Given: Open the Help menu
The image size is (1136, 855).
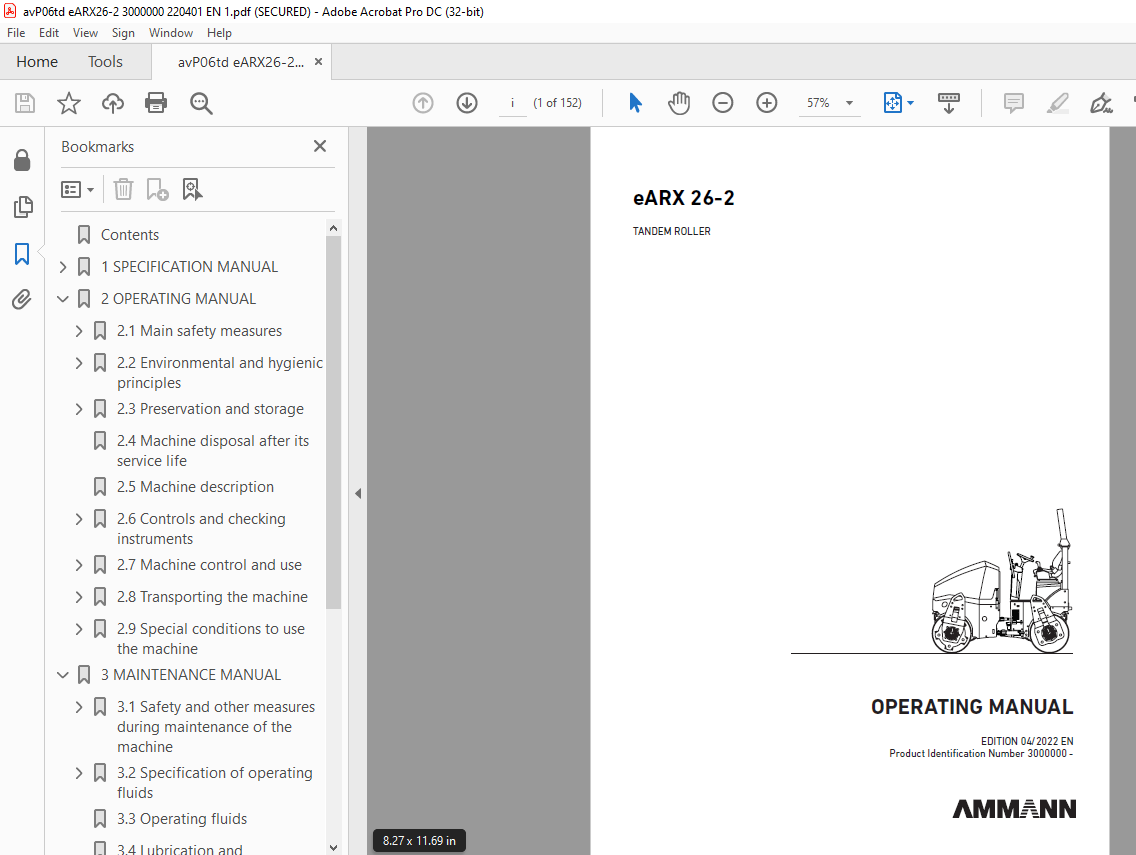Looking at the screenshot, I should [x=219, y=33].
